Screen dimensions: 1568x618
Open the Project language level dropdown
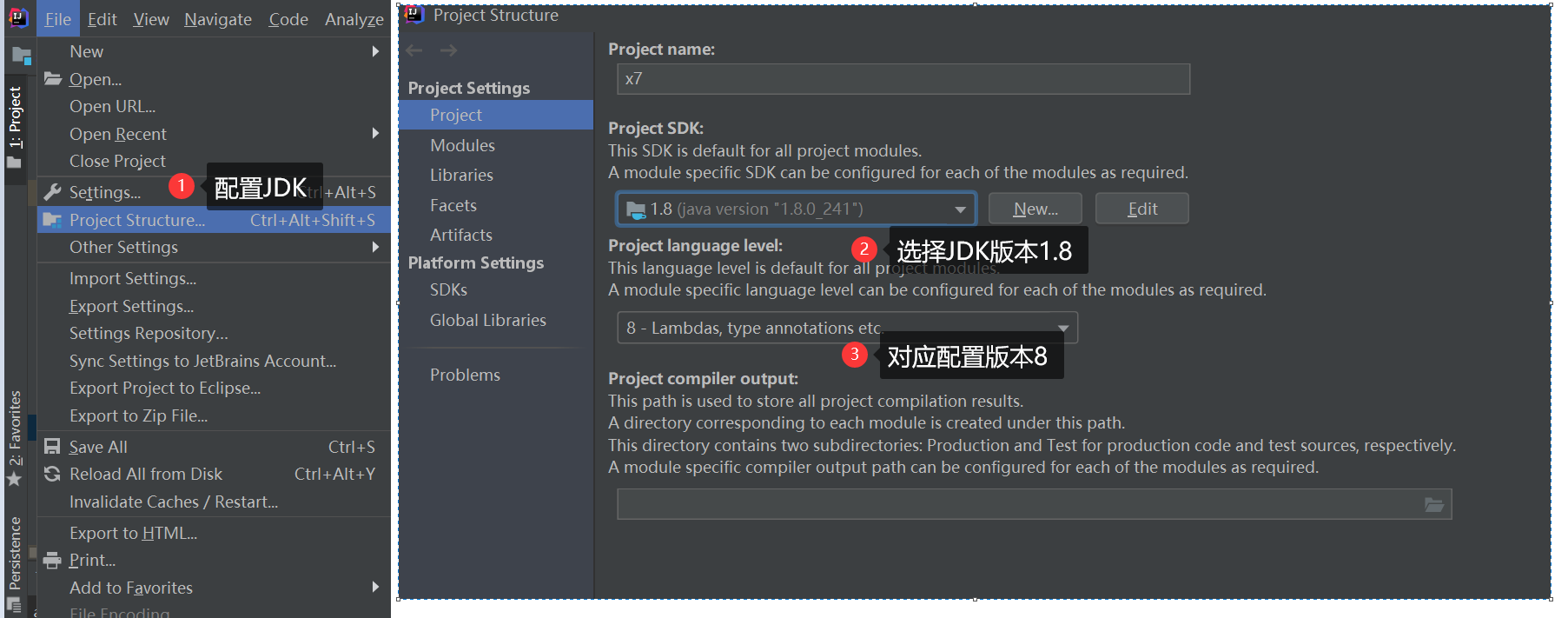1062,329
